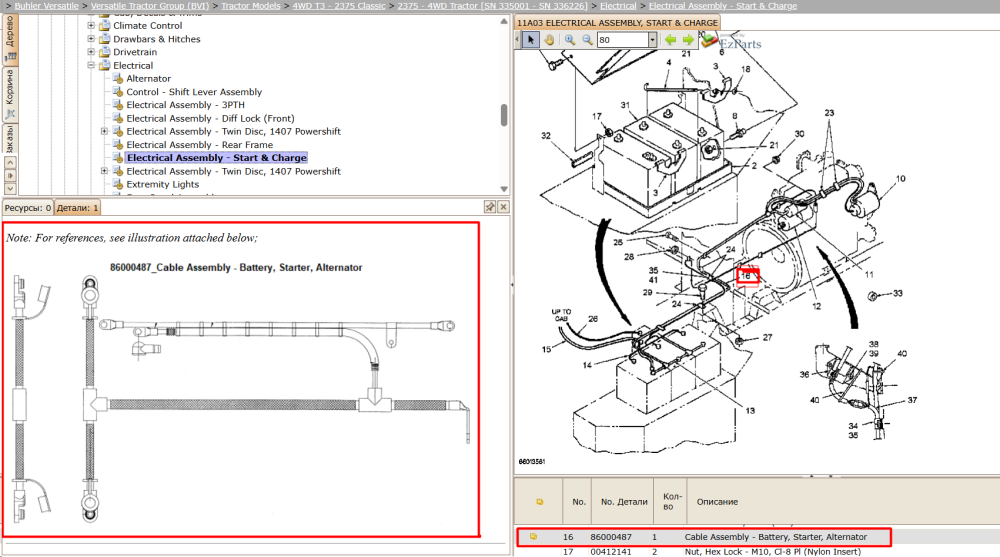Viewport: 1000px width, 557px height.
Task: Click the No. Детали column header
Action: [x=624, y=501]
